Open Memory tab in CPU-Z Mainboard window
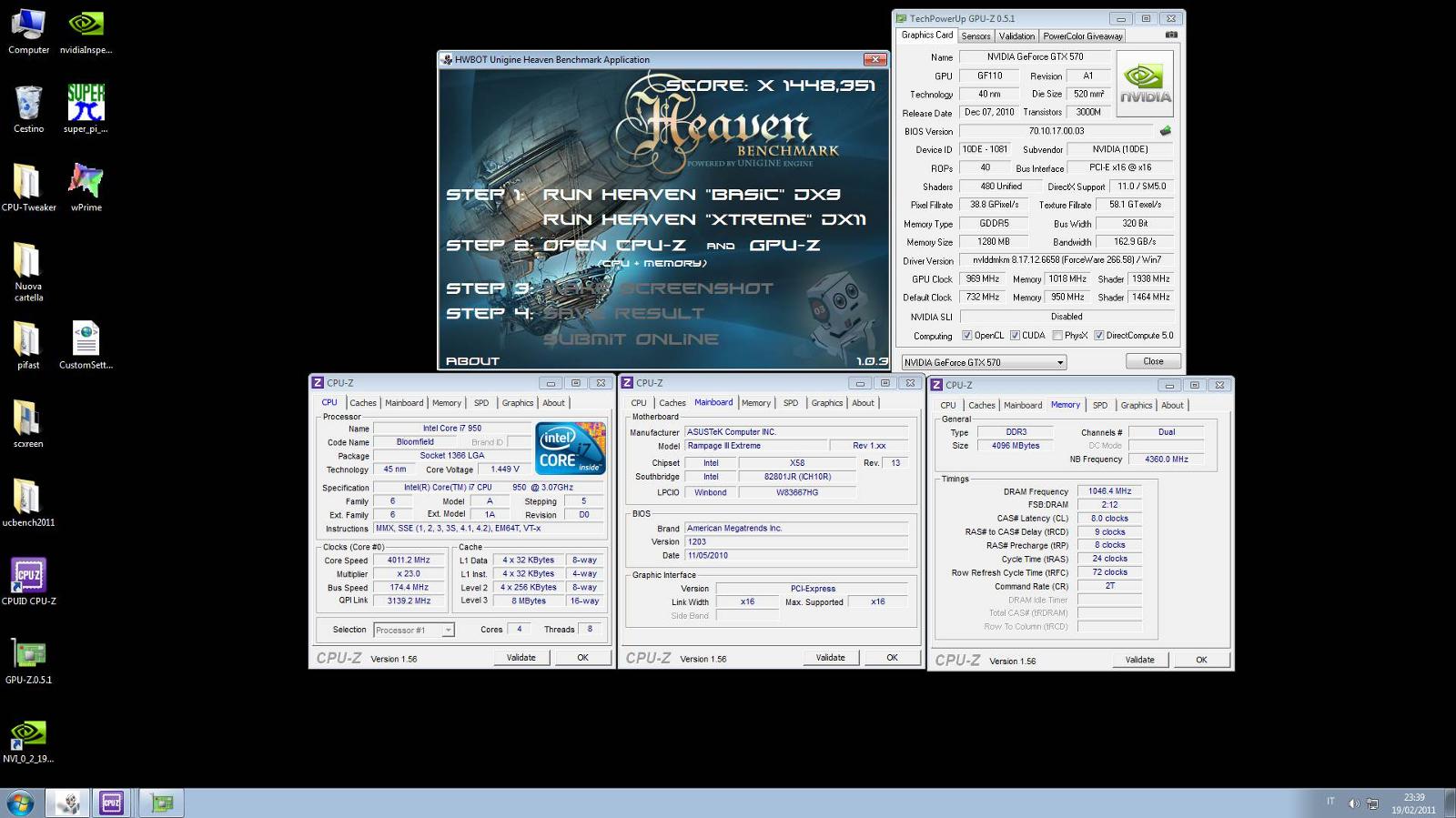Image resolution: width=1456 pixels, height=818 pixels. [755, 403]
